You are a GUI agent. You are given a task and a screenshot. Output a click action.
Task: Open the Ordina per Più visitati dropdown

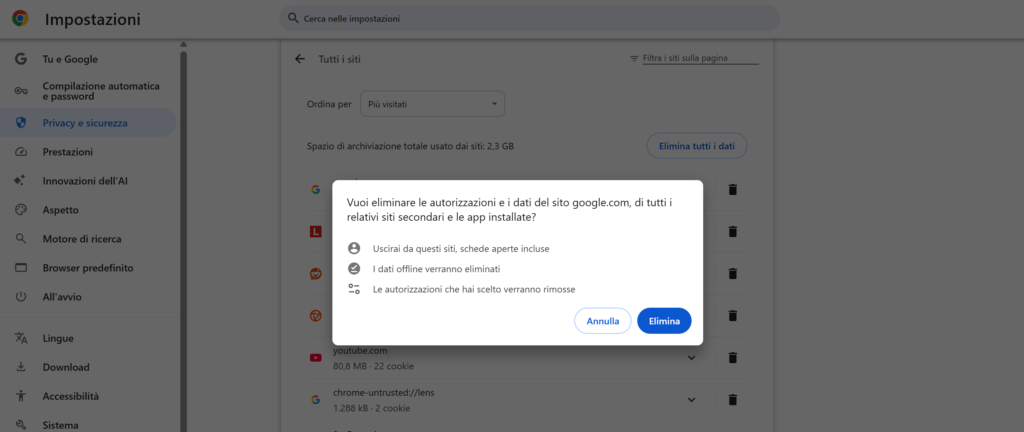432,104
